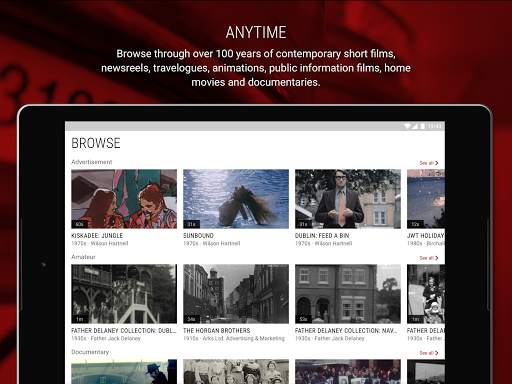Image resolution: width=512 pixels, height=384 pixels.
Task: Open Father Delaney Collection: Nav... thumbnail
Action: click(348, 294)
